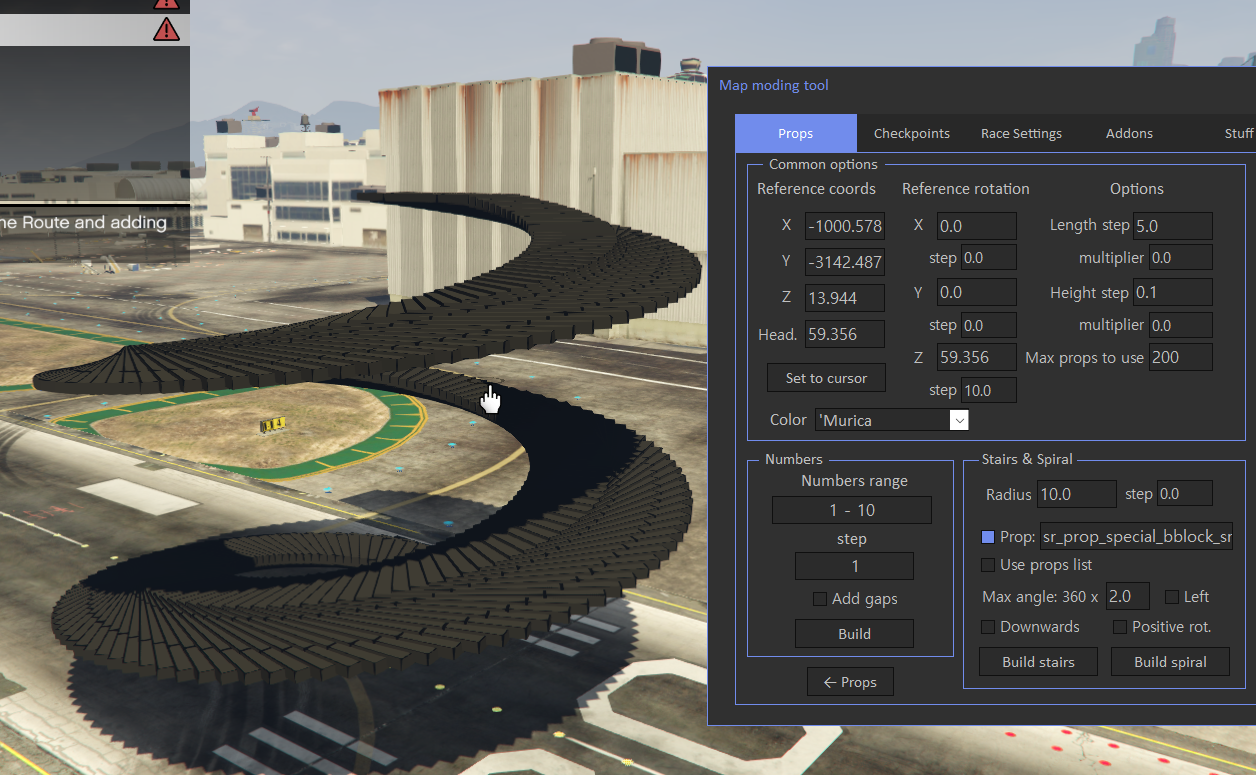This screenshot has height=775, width=1256.
Task: Click the Height step multiplier field
Action: [1181, 325]
